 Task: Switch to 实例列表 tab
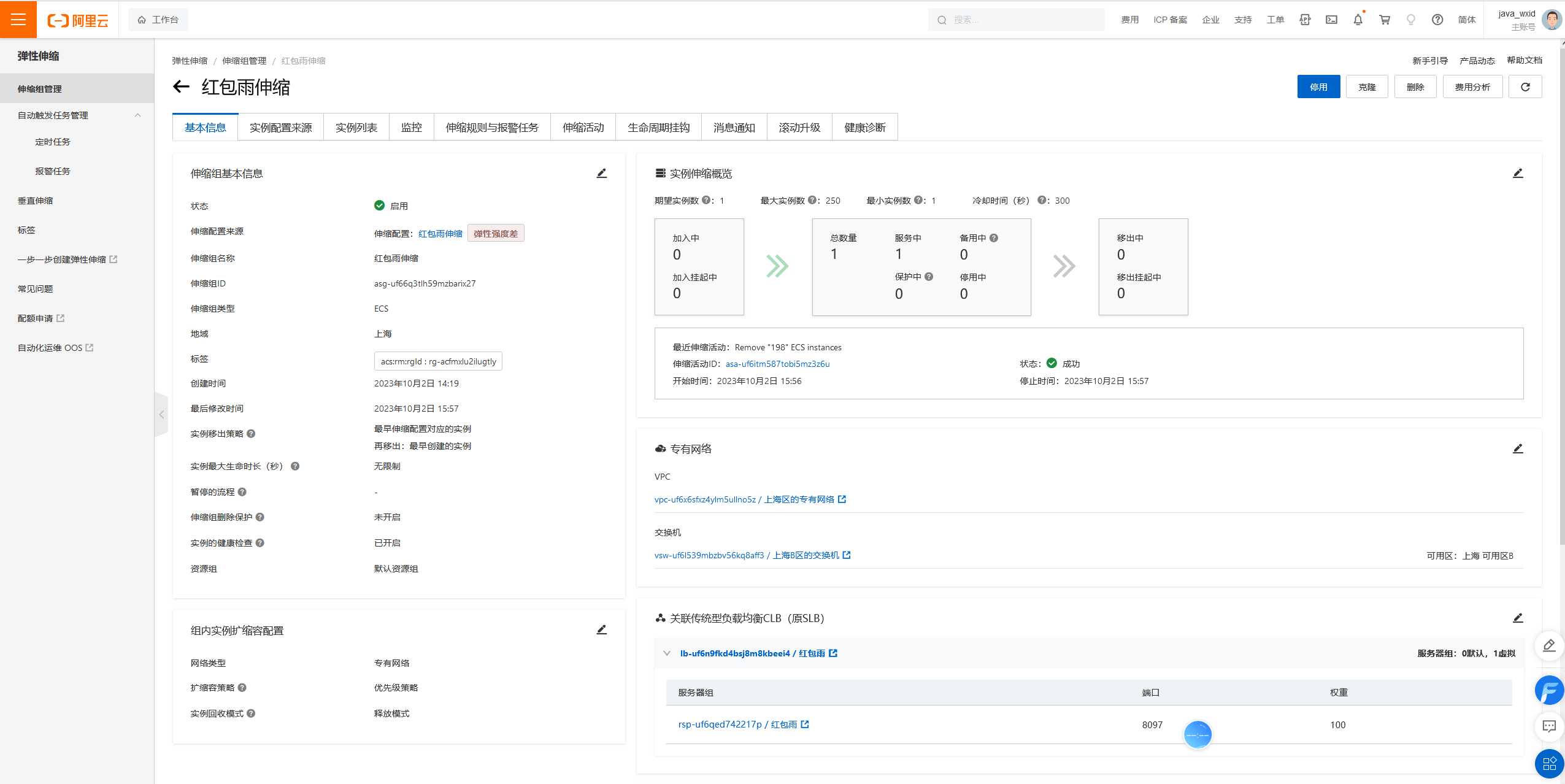[356, 128]
